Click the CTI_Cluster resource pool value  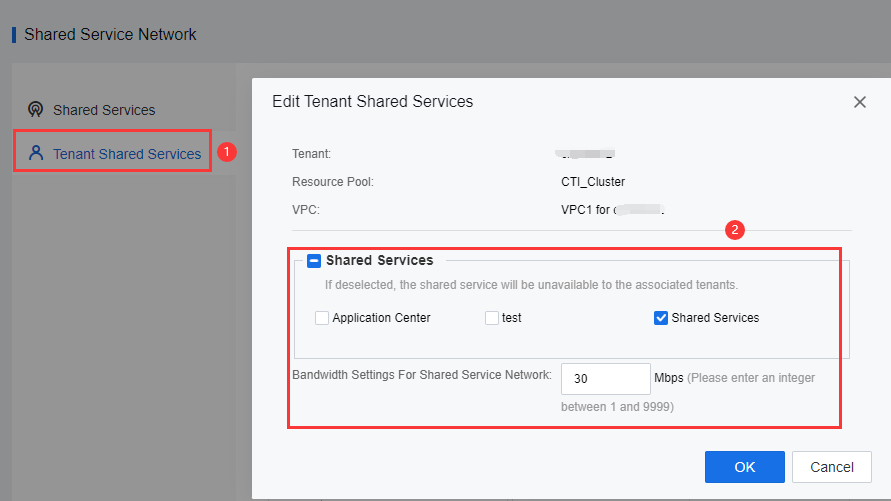coord(593,182)
